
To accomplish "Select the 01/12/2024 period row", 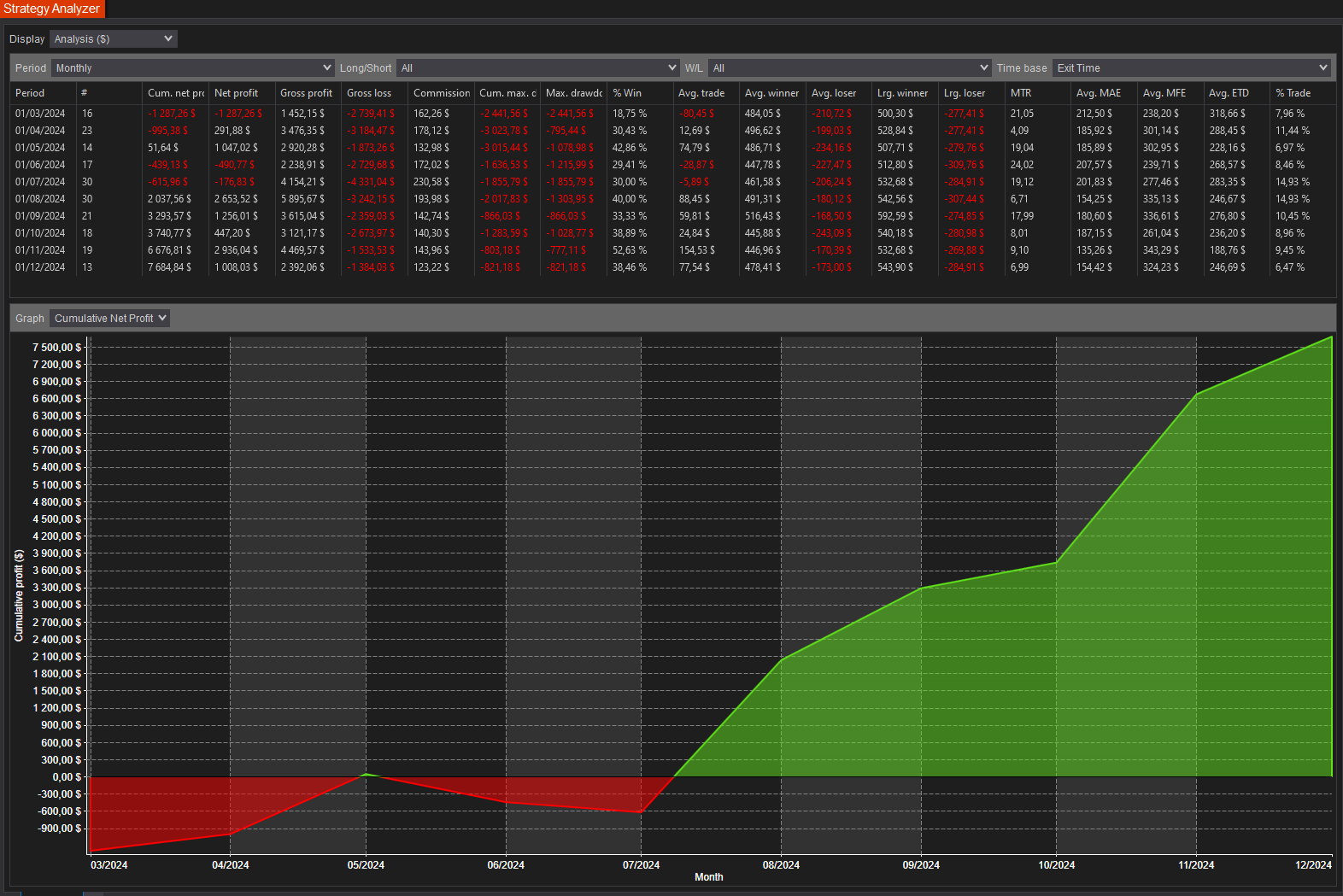I will point(673,267).
